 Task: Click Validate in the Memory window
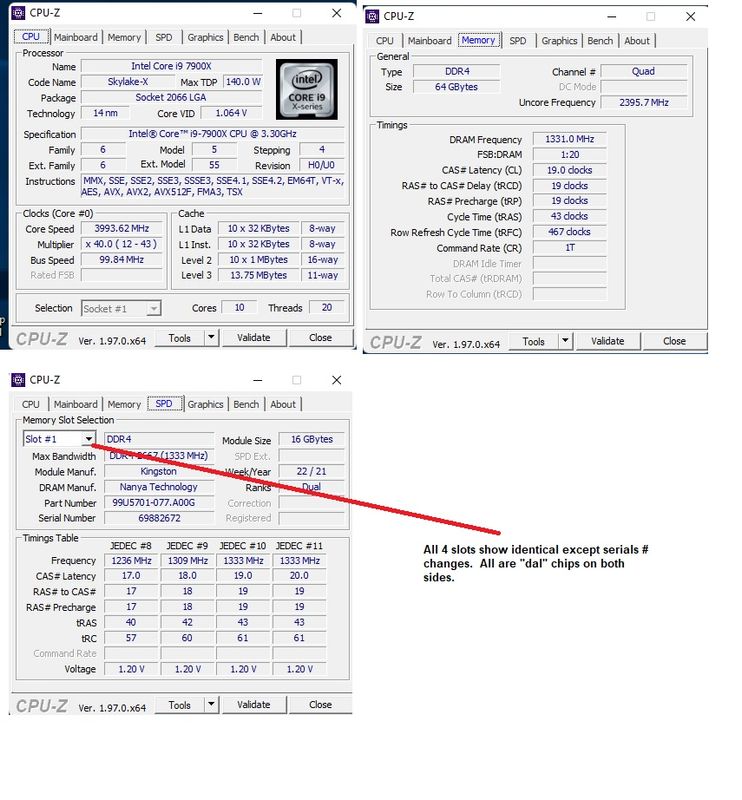point(608,341)
